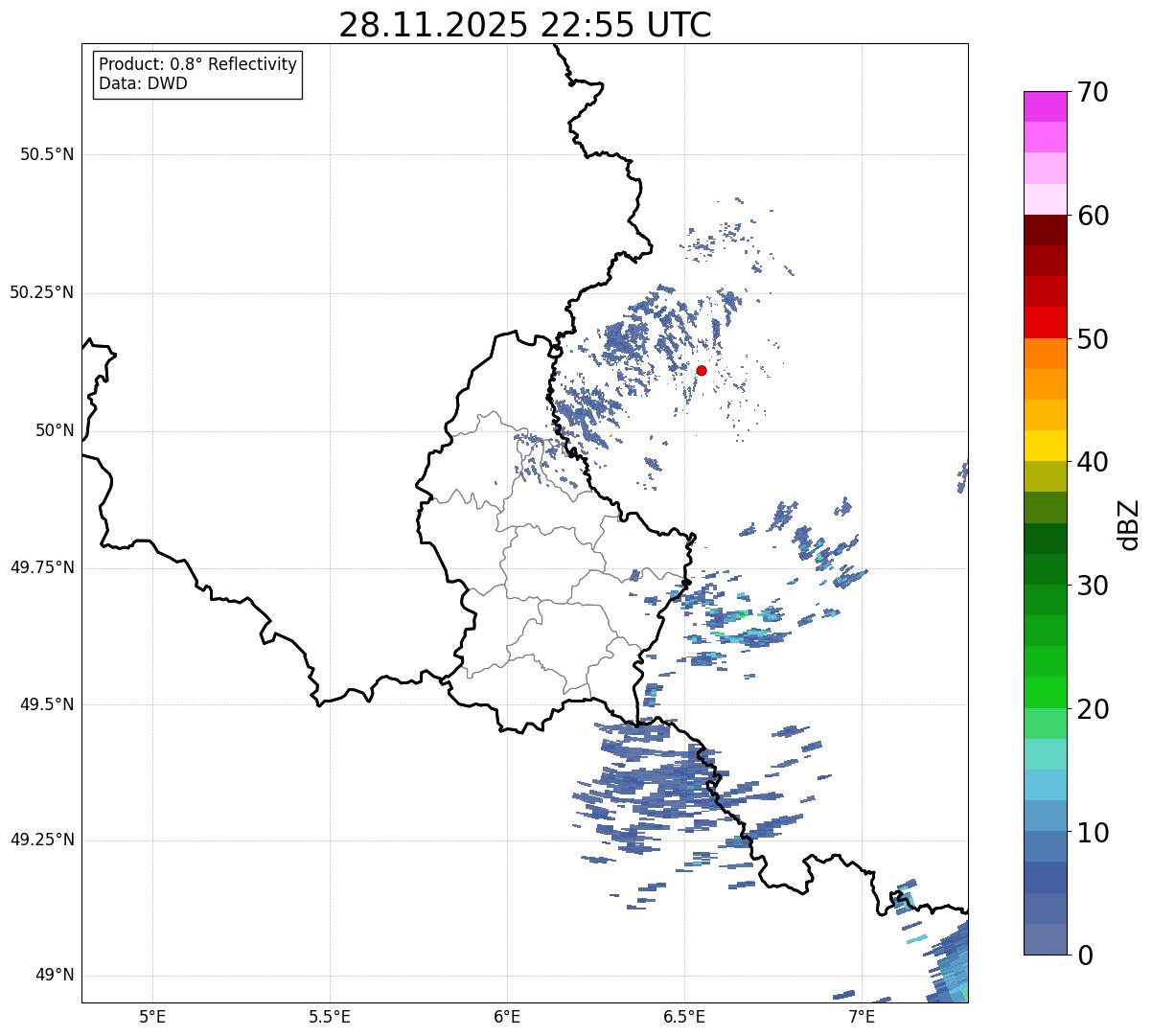
Task: Click the colorbar tick label 20
Action: point(1093,709)
